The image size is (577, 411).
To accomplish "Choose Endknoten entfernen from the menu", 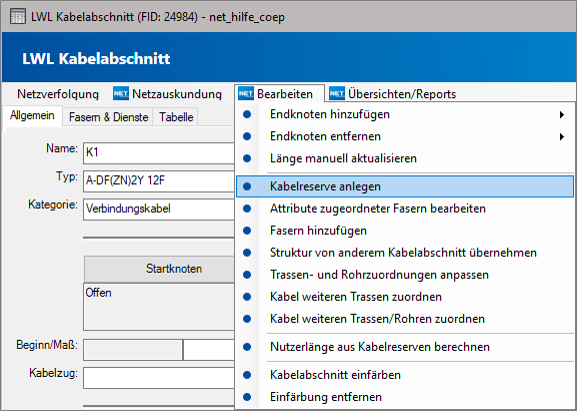I will 405,137.
